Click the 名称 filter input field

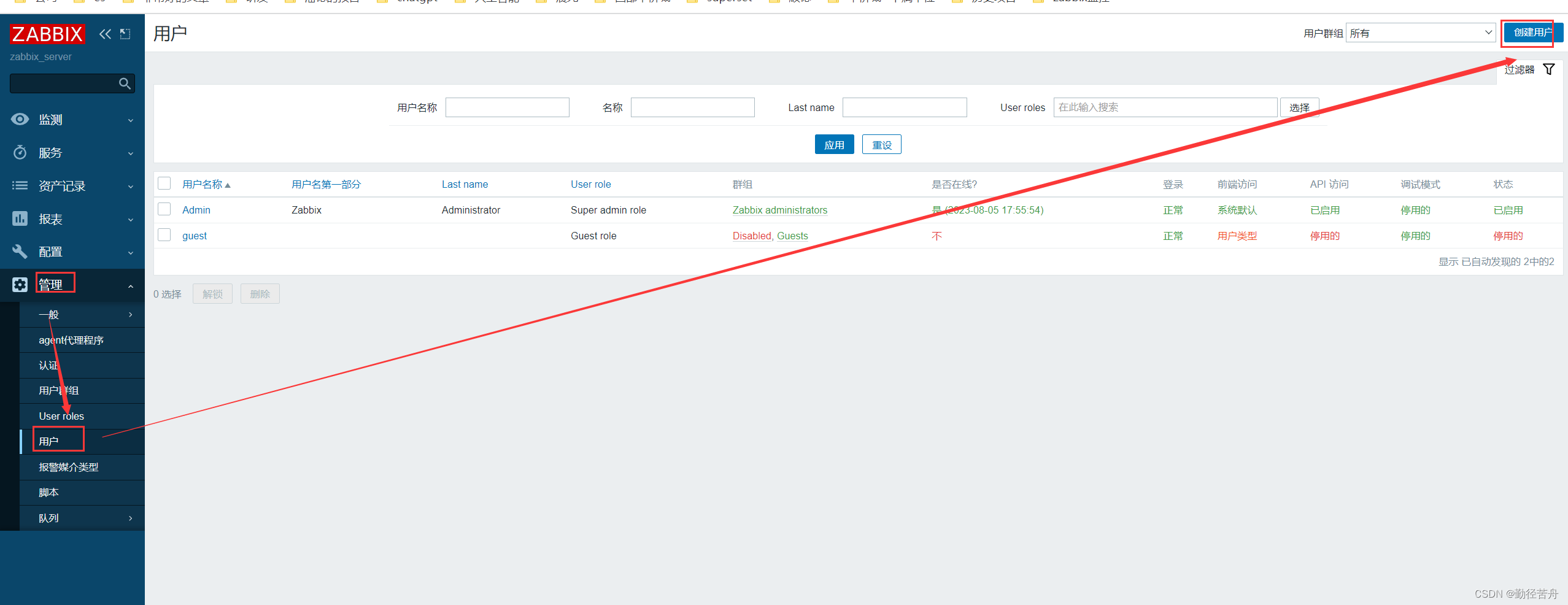pyautogui.click(x=693, y=107)
